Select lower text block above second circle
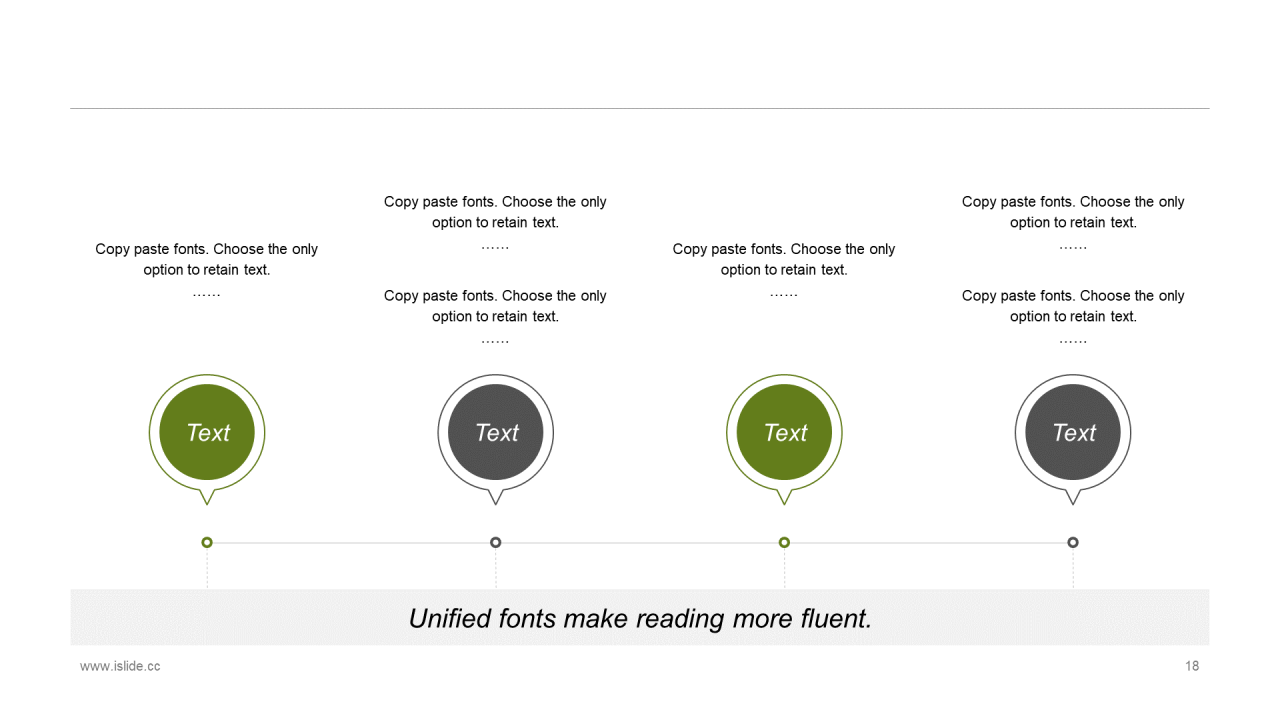Screen dimensions: 1280x720 coord(496,317)
